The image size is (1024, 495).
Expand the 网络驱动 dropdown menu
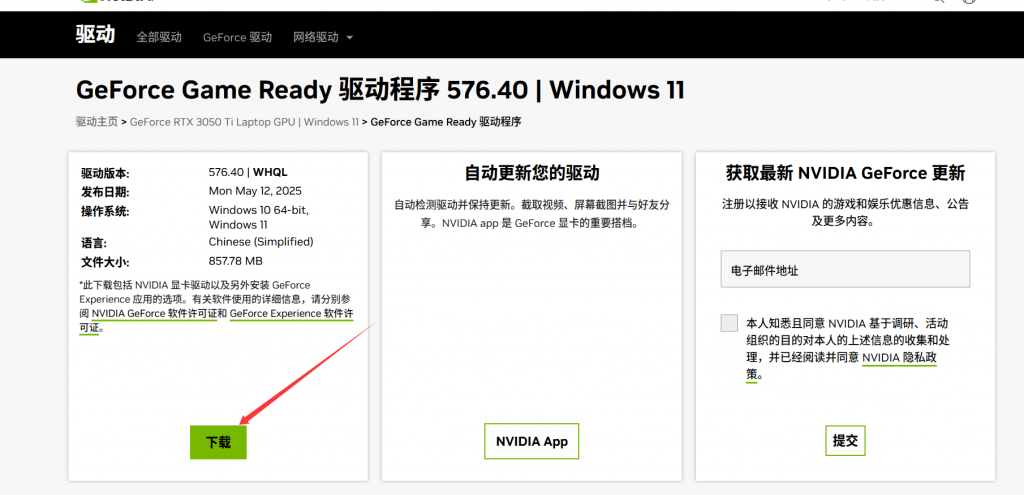323,37
